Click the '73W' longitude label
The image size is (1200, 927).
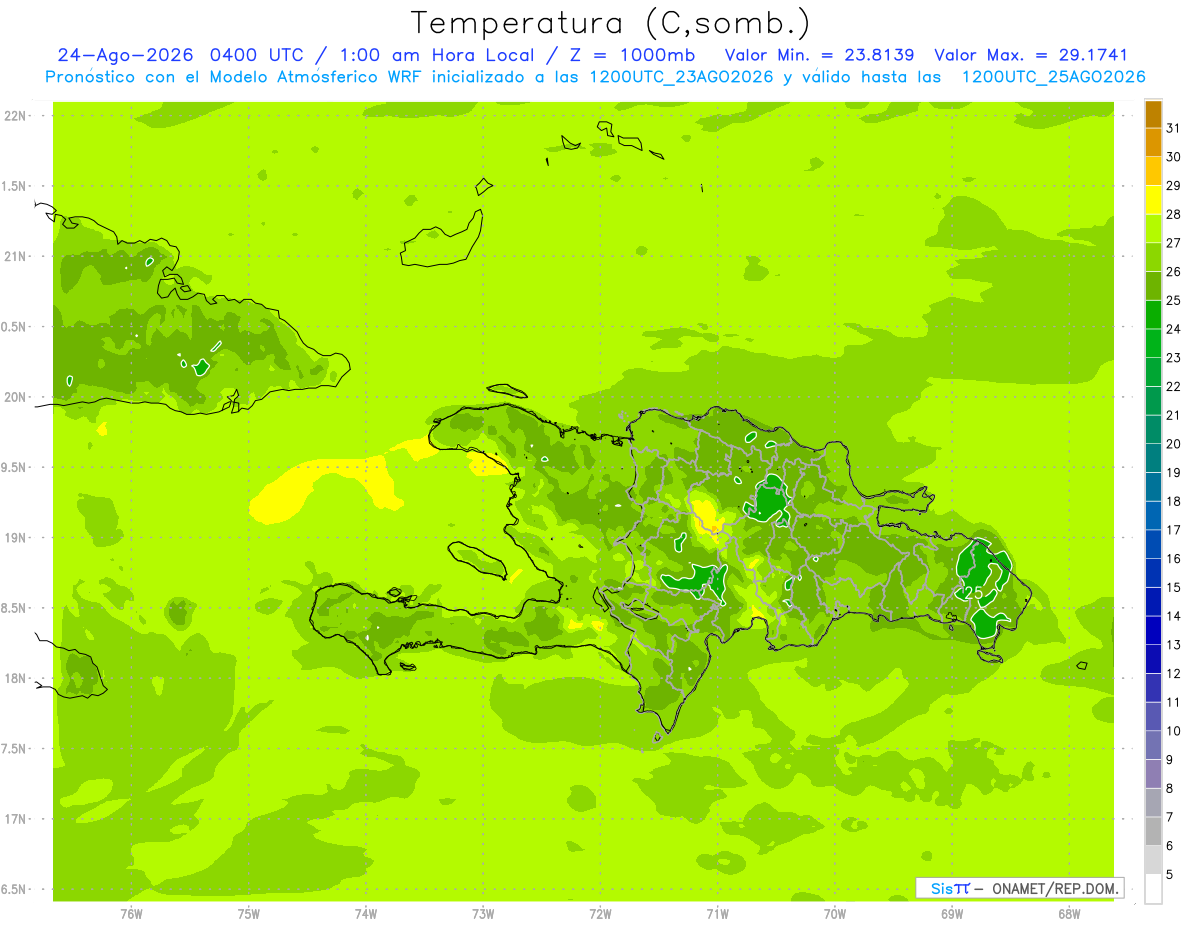click(483, 914)
